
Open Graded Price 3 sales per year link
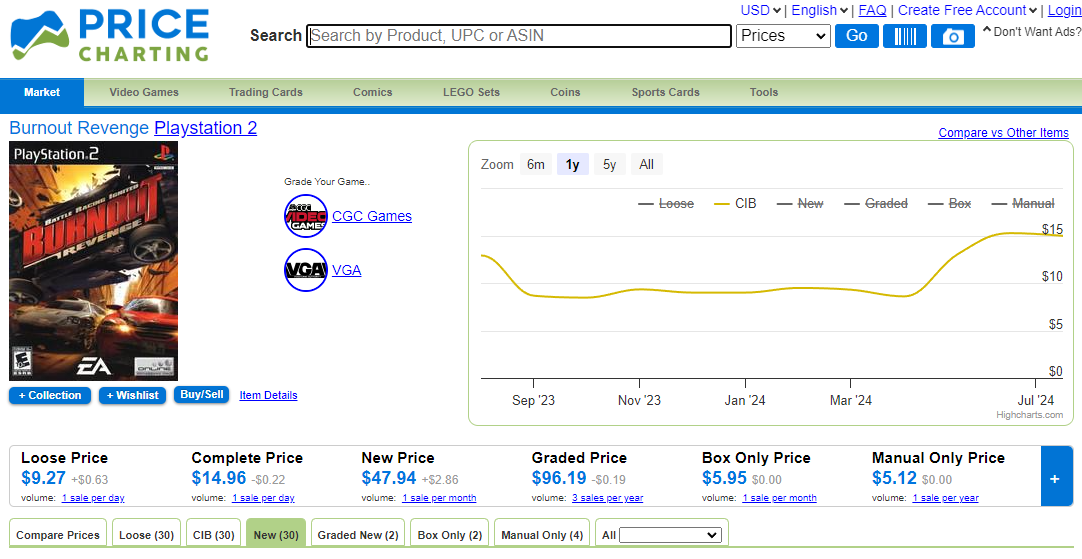607,498
